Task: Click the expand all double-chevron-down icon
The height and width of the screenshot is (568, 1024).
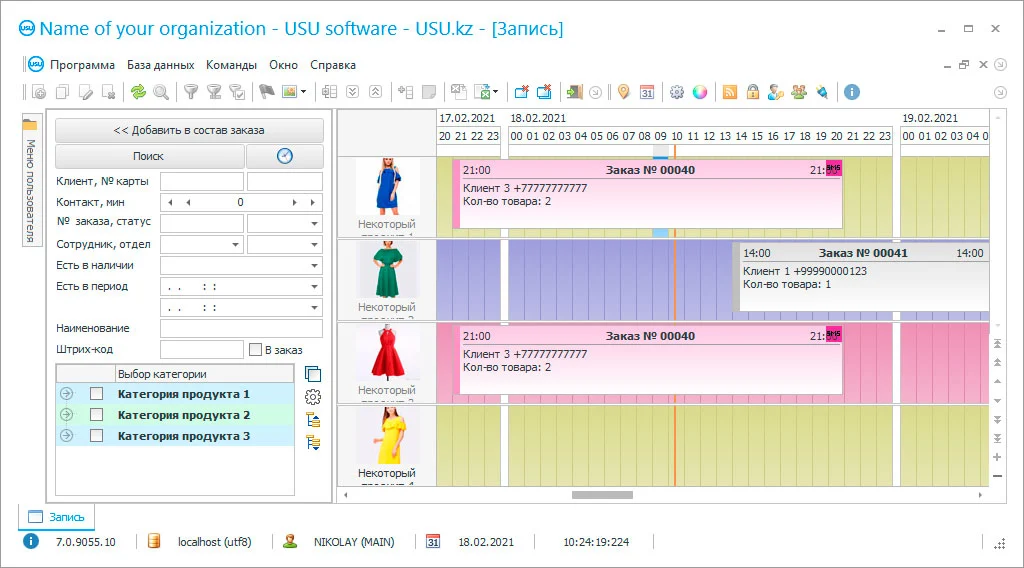Action: coord(353,92)
